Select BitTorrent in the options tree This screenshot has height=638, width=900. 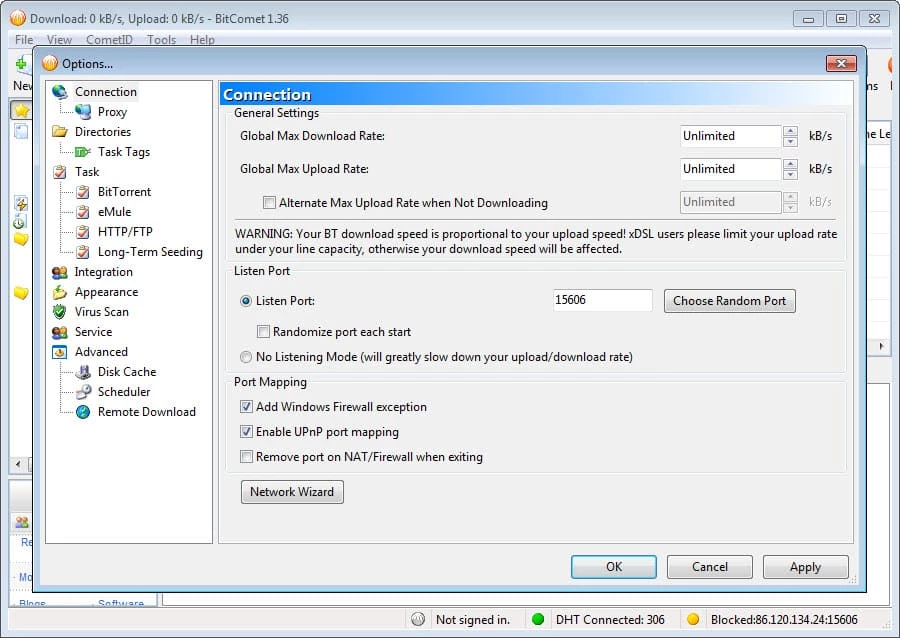(x=124, y=192)
